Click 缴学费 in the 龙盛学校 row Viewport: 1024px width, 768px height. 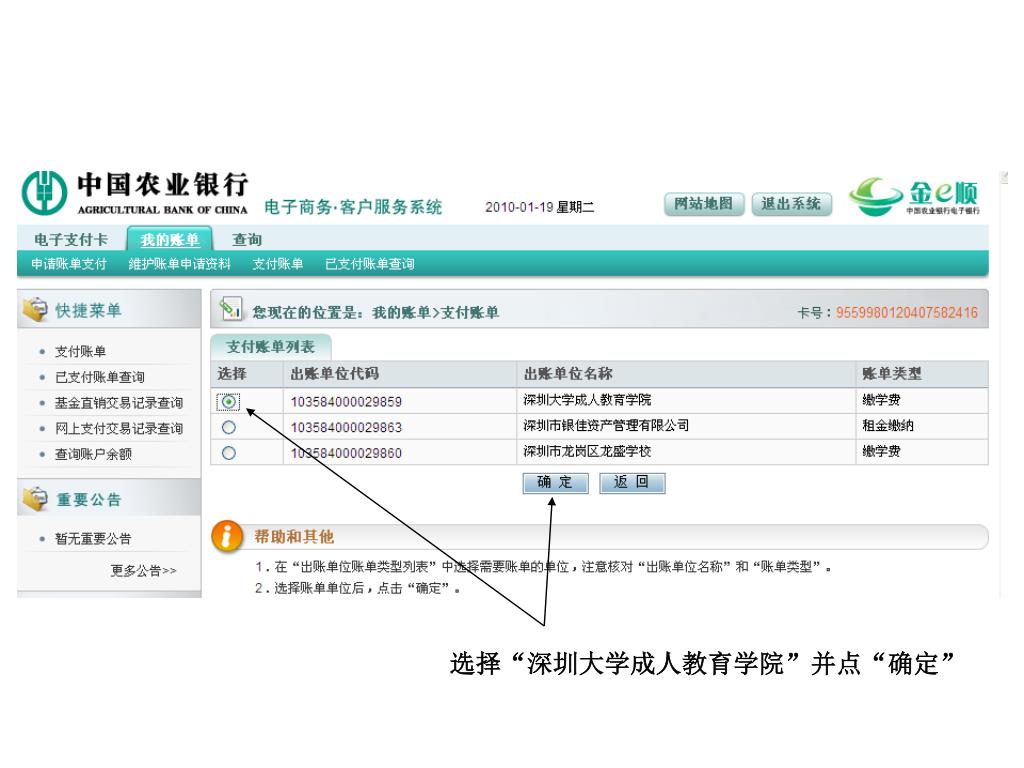[881, 451]
